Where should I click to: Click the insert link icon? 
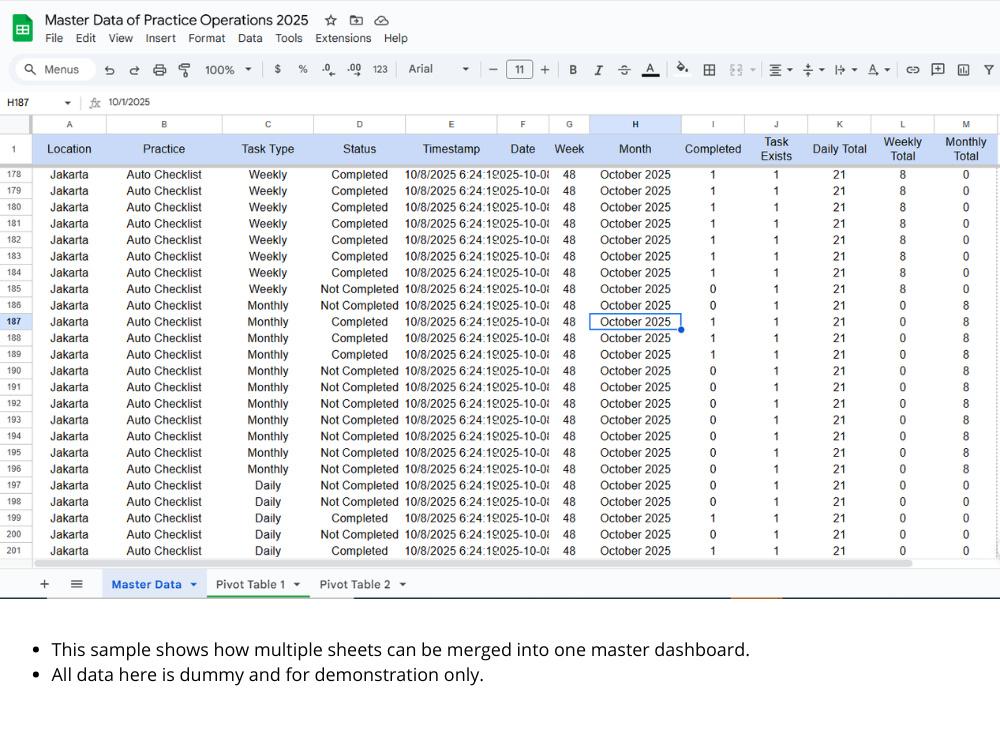913,70
